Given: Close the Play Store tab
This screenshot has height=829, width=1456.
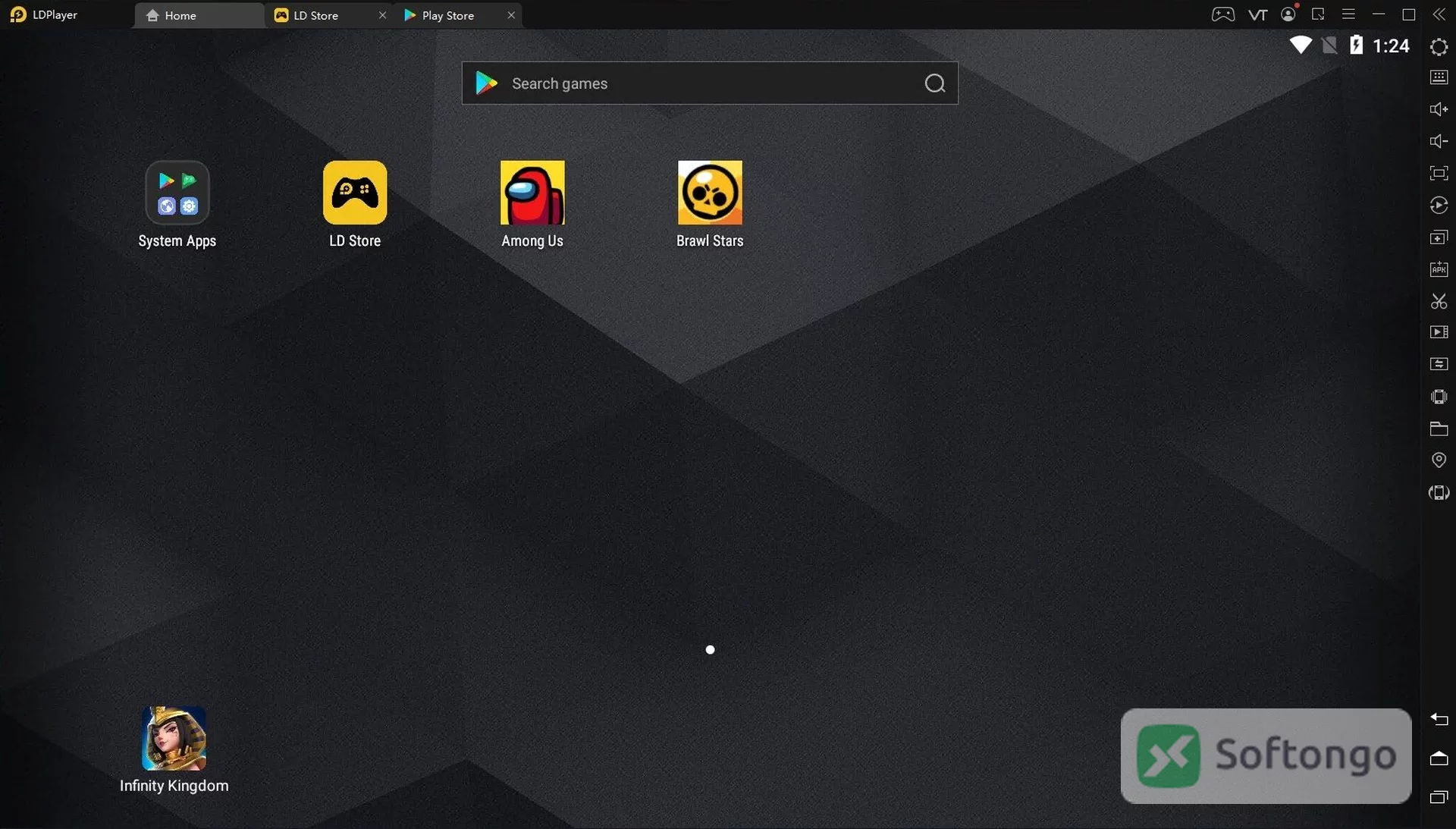Looking at the screenshot, I should (x=511, y=15).
